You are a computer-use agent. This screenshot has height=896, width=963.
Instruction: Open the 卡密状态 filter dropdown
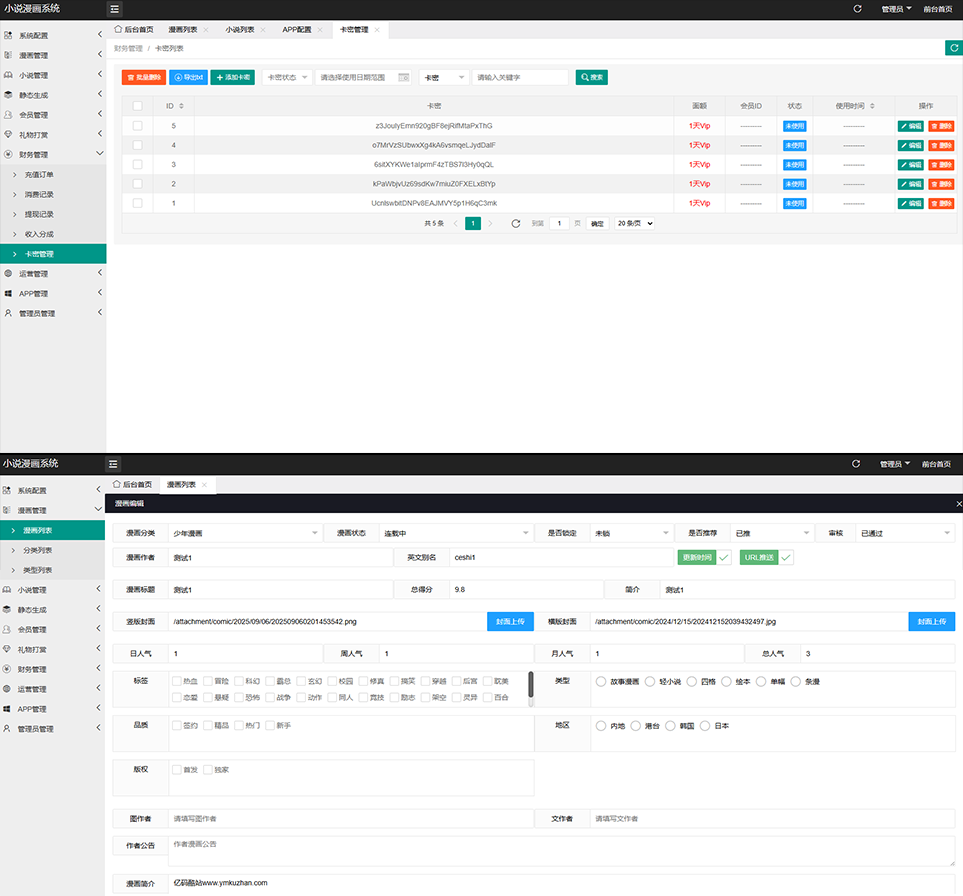pyautogui.click(x=287, y=77)
